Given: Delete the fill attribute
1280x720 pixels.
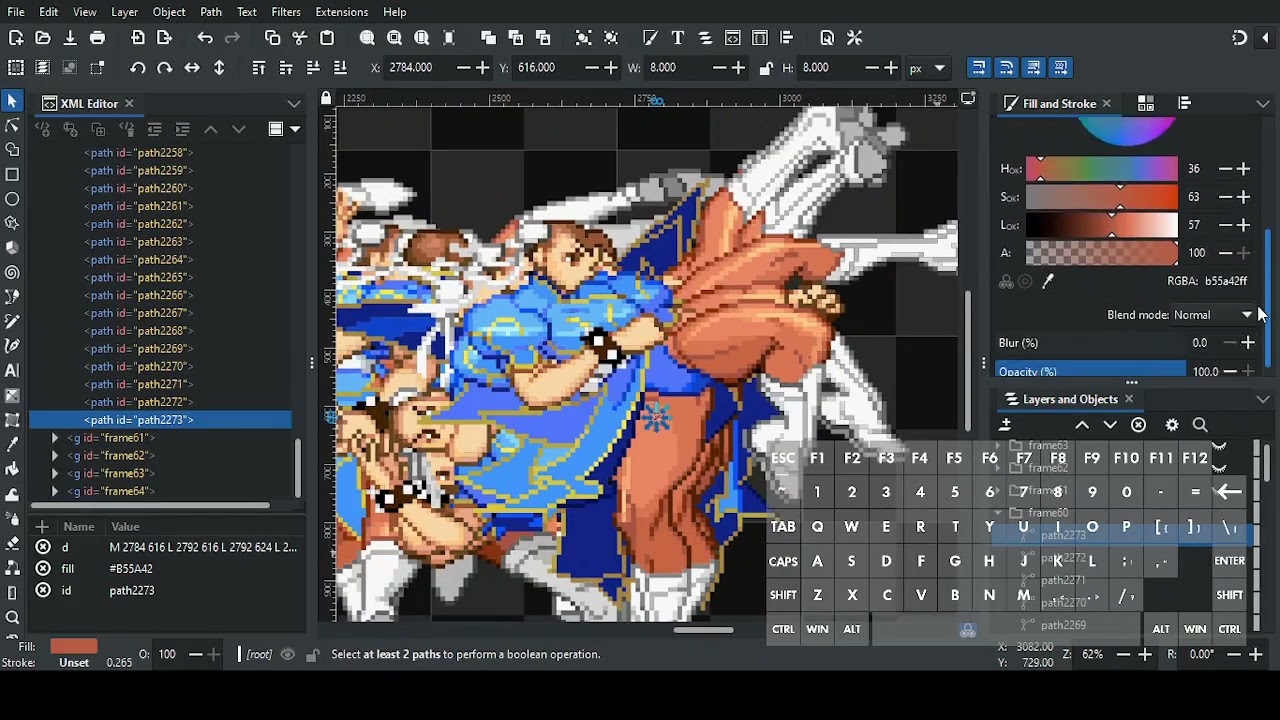Looking at the screenshot, I should pyautogui.click(x=43, y=569).
